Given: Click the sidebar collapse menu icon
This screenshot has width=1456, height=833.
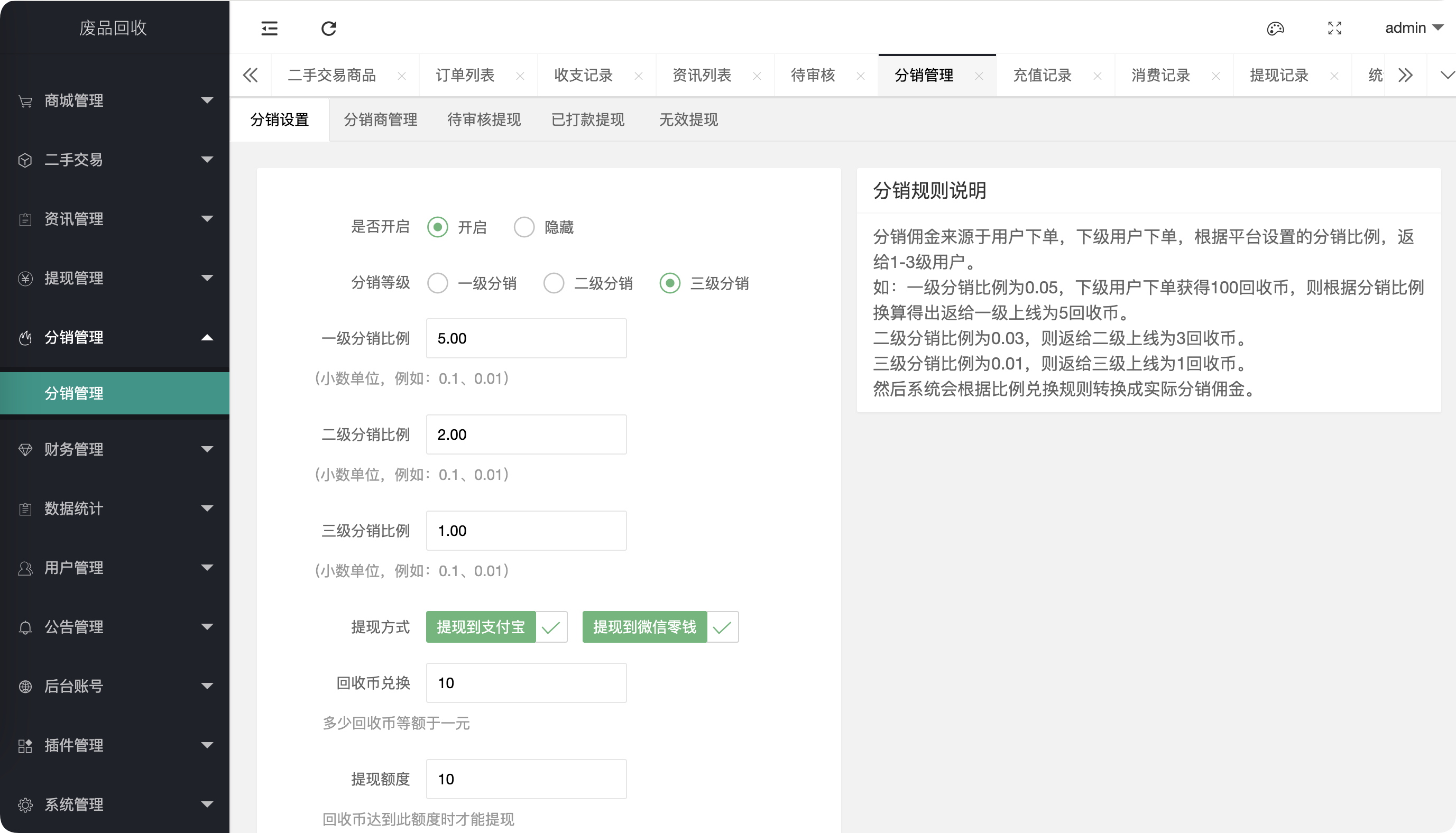Looking at the screenshot, I should point(269,28).
